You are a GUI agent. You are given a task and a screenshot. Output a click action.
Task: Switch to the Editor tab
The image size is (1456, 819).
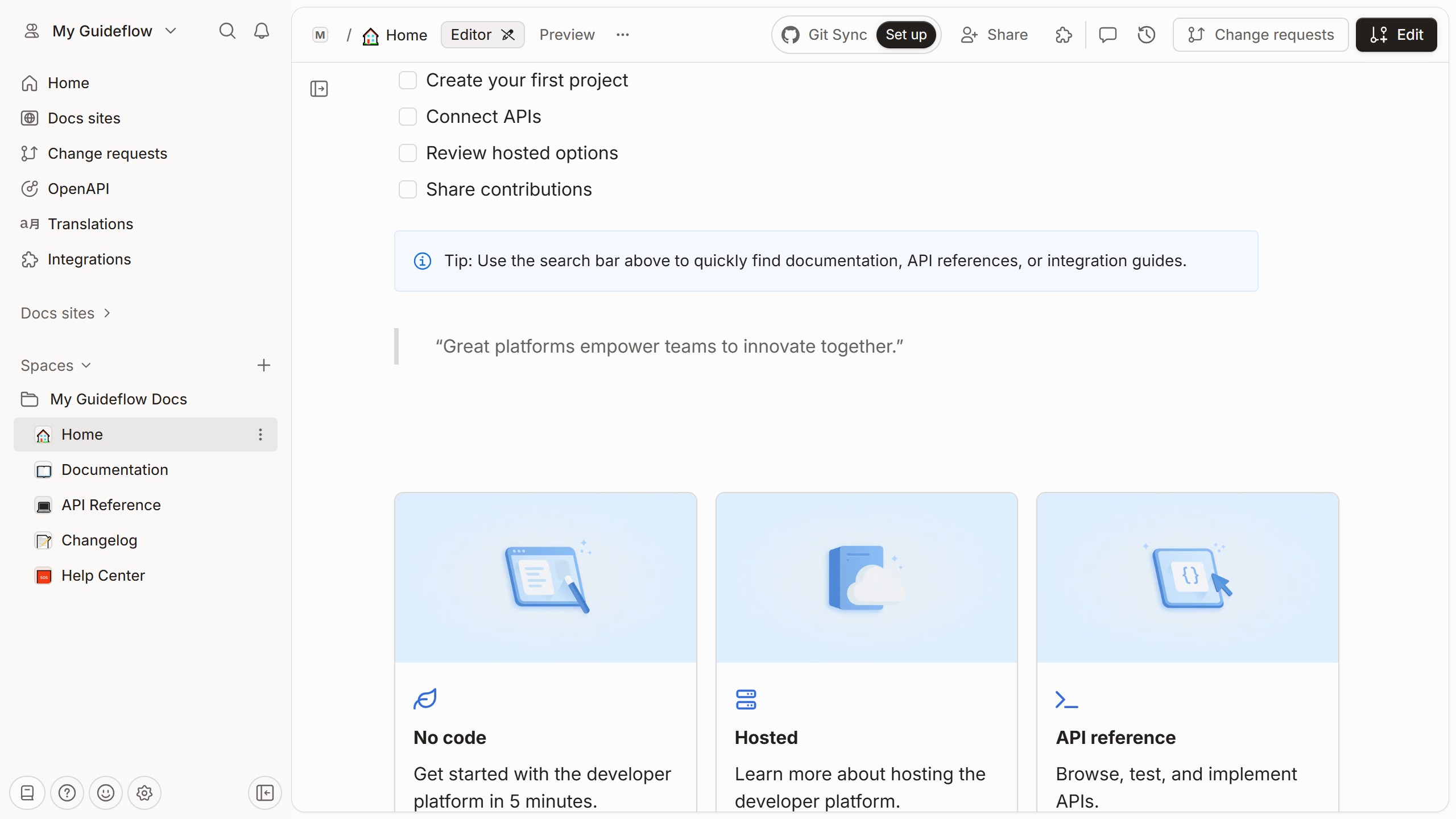coord(482,35)
